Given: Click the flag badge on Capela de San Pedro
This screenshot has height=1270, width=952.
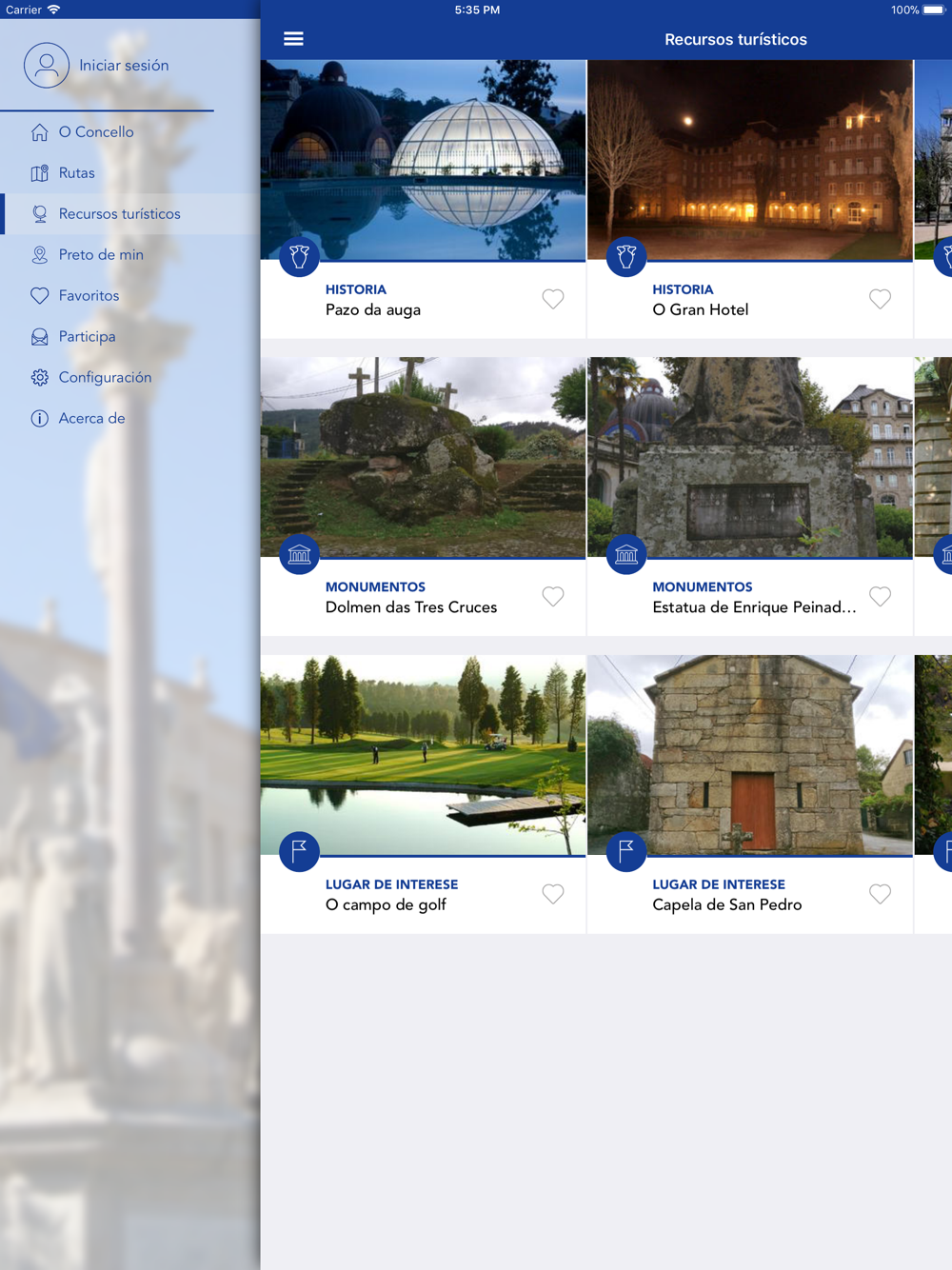Looking at the screenshot, I should 626,852.
